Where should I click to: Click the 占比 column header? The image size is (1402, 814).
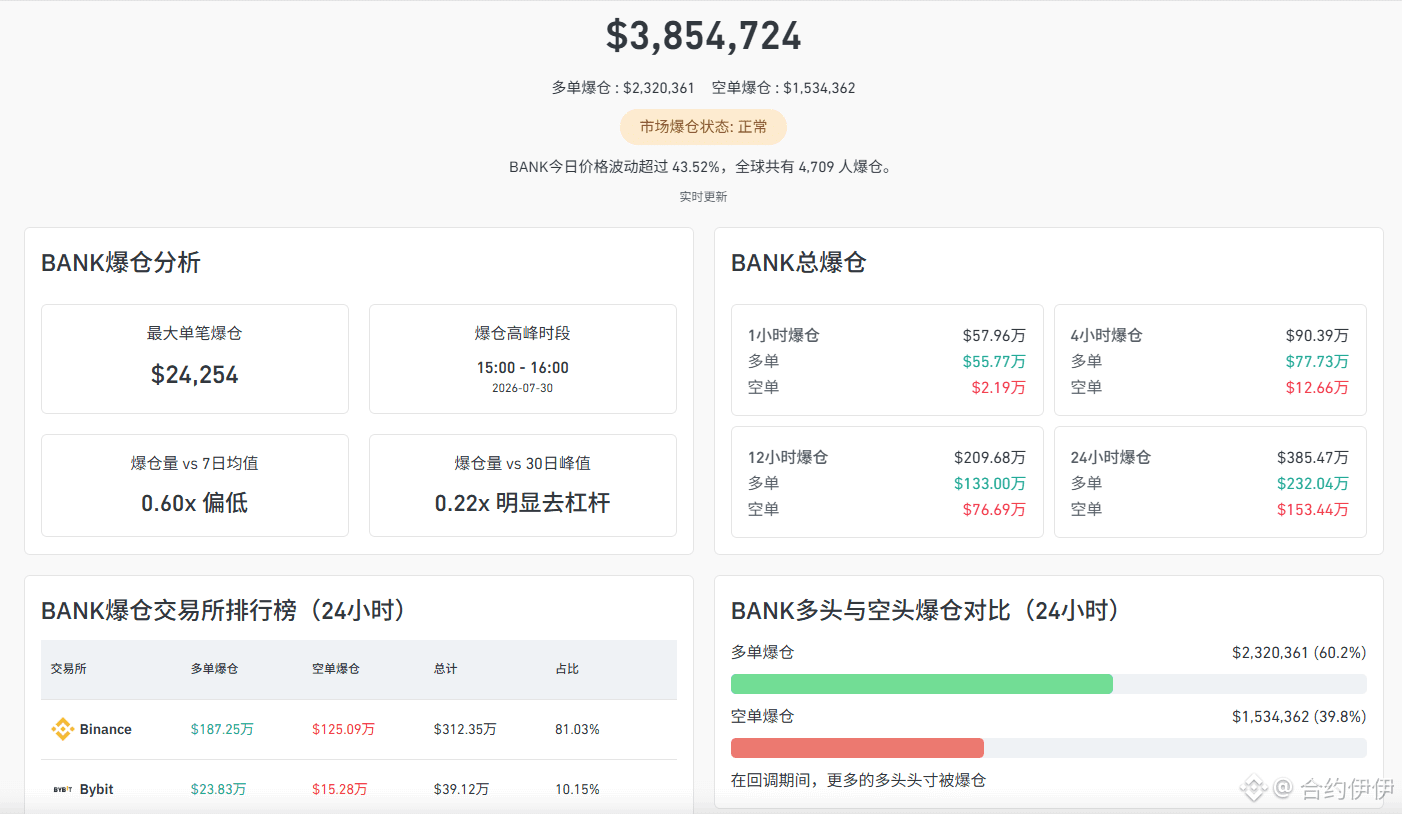coord(567,669)
